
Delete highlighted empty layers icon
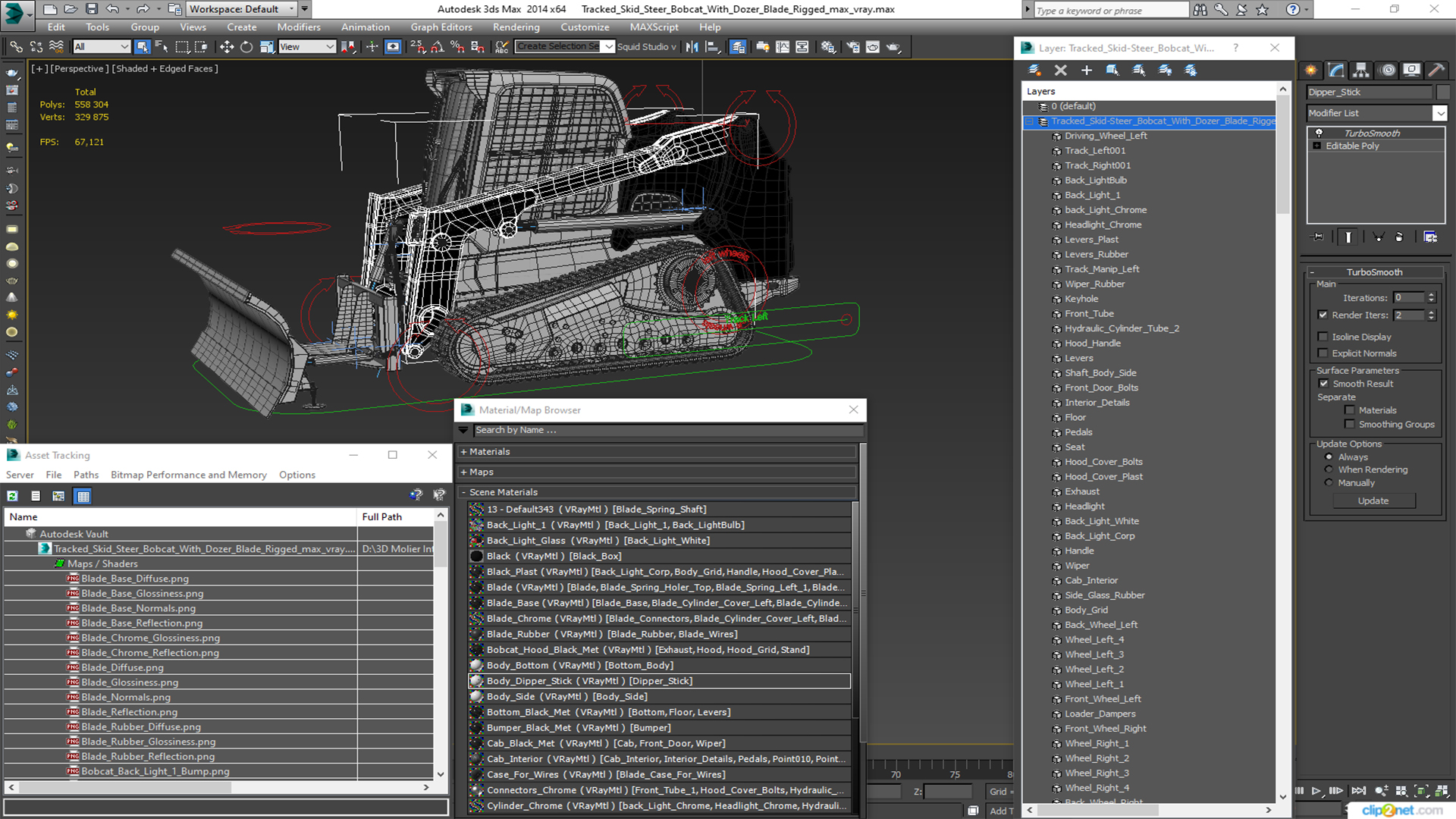pos(1060,71)
